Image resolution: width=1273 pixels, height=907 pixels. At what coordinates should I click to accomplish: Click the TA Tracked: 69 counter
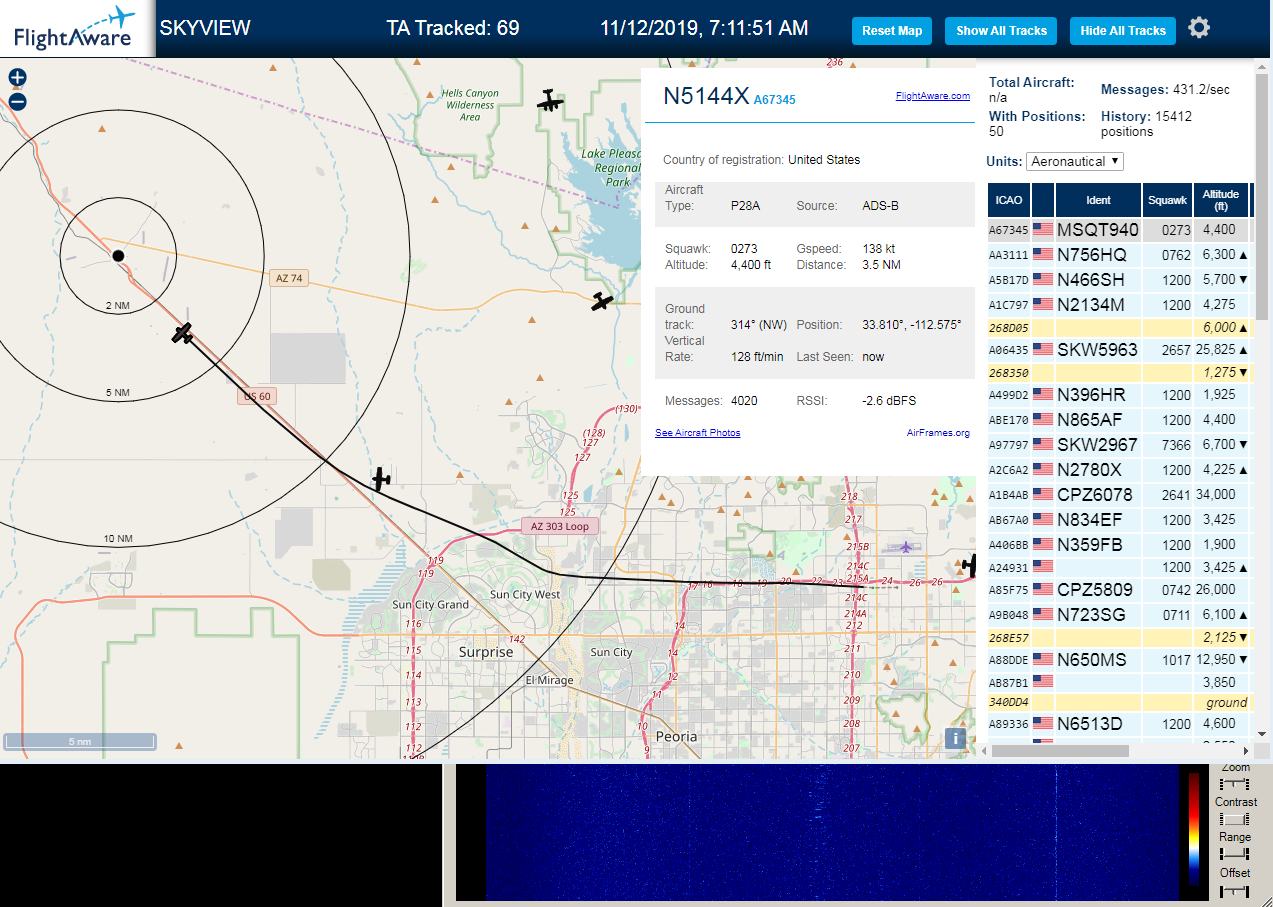coord(453,28)
